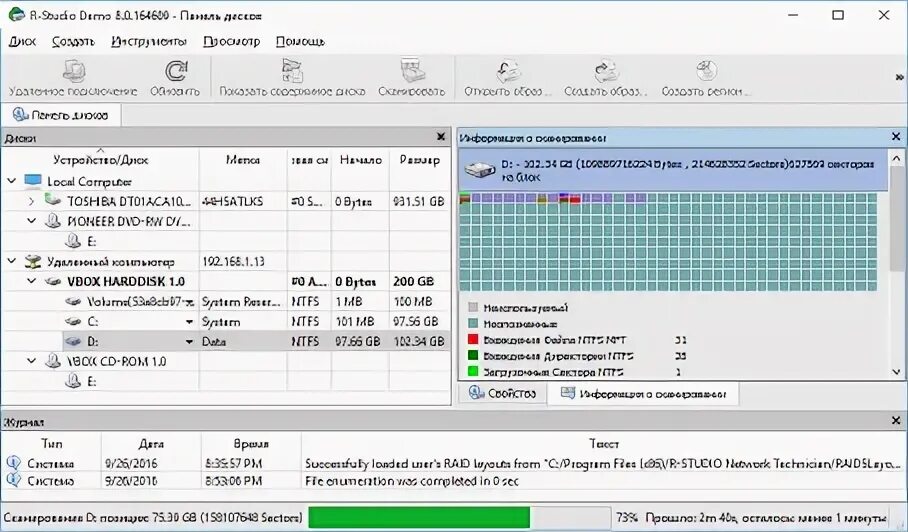Collapse the remote computer tree node
The height and width of the screenshot is (532, 908).
click(x=11, y=261)
